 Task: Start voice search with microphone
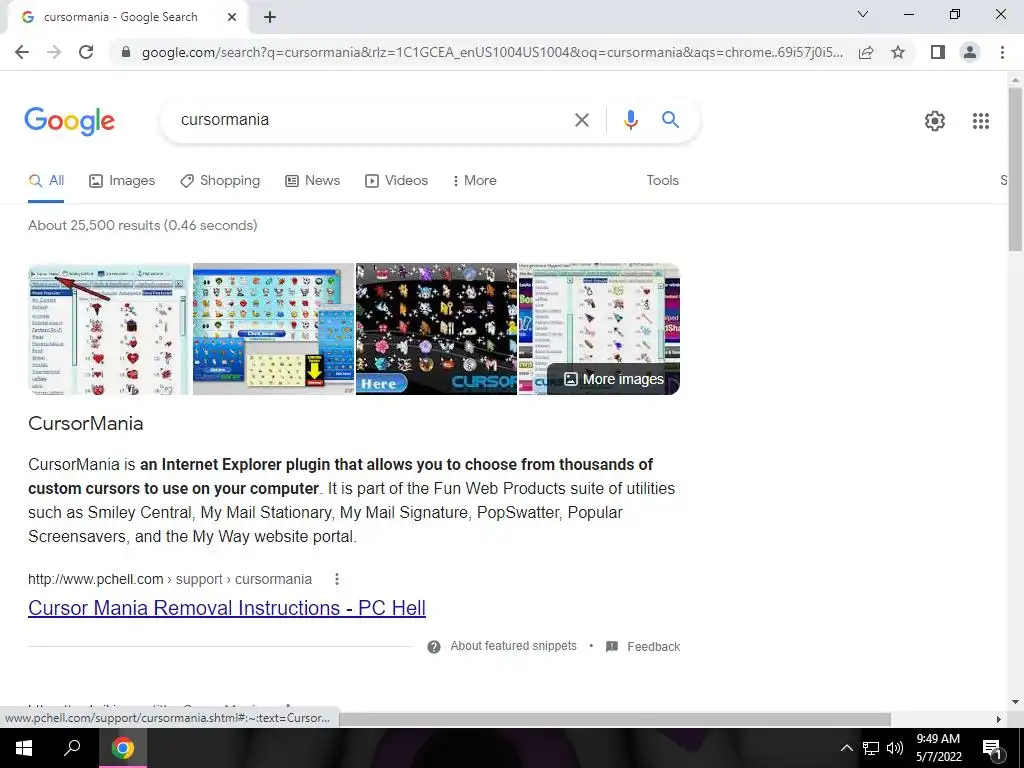[x=630, y=120]
